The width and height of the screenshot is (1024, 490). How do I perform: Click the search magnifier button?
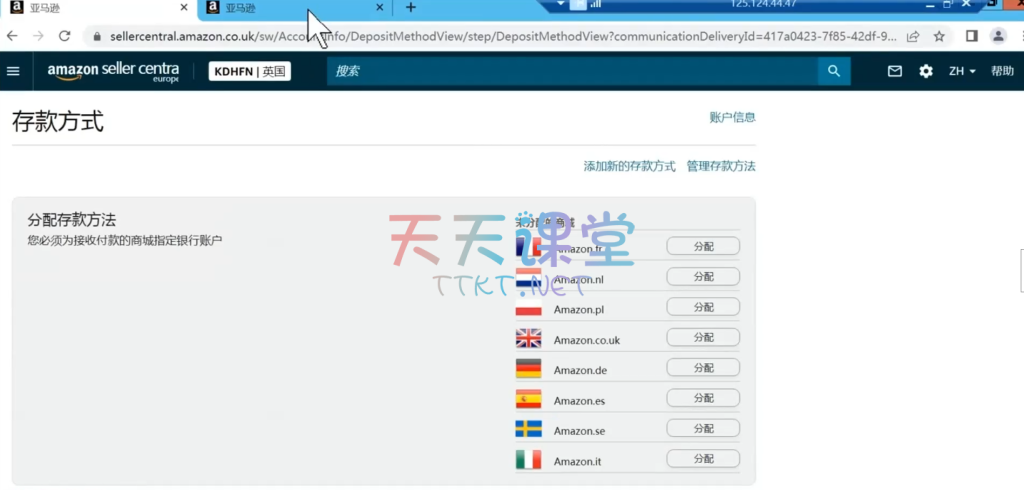[x=832, y=71]
